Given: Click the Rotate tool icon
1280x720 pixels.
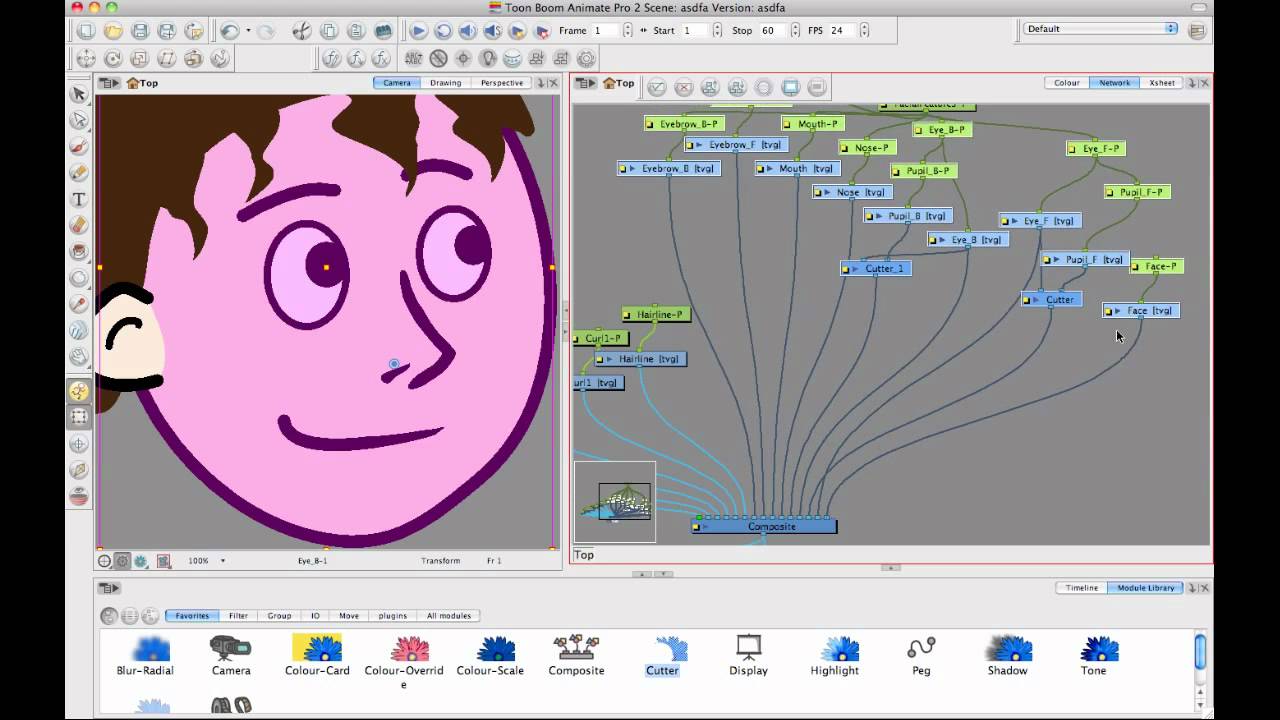Looking at the screenshot, I should coord(113,59).
